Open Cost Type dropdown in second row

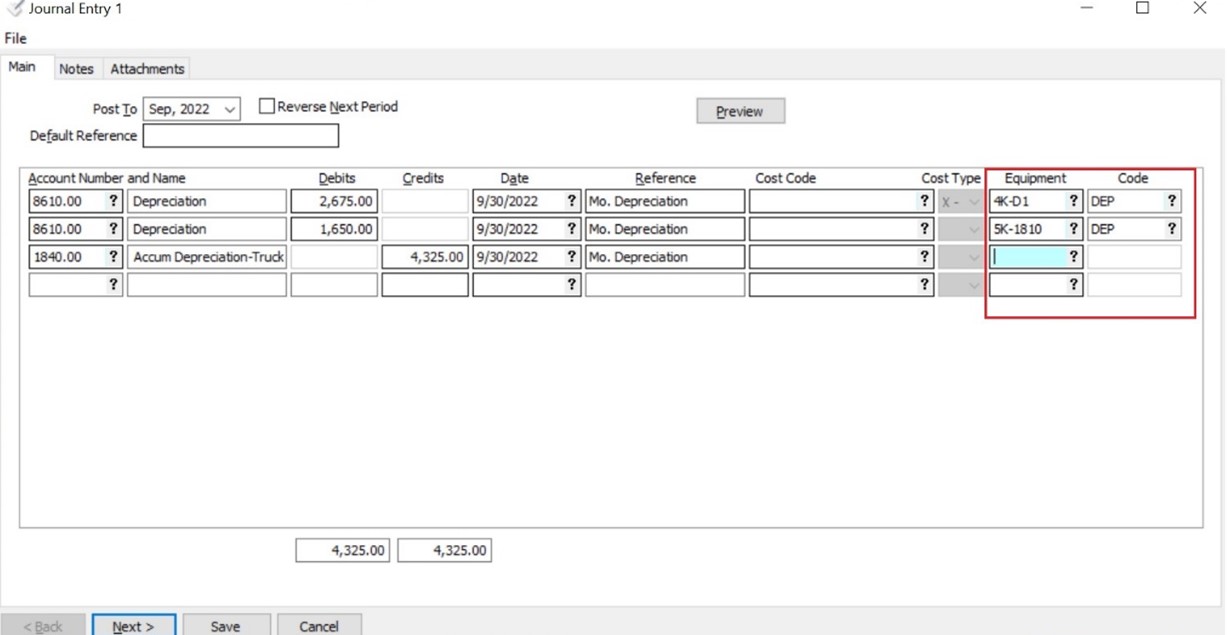click(973, 229)
